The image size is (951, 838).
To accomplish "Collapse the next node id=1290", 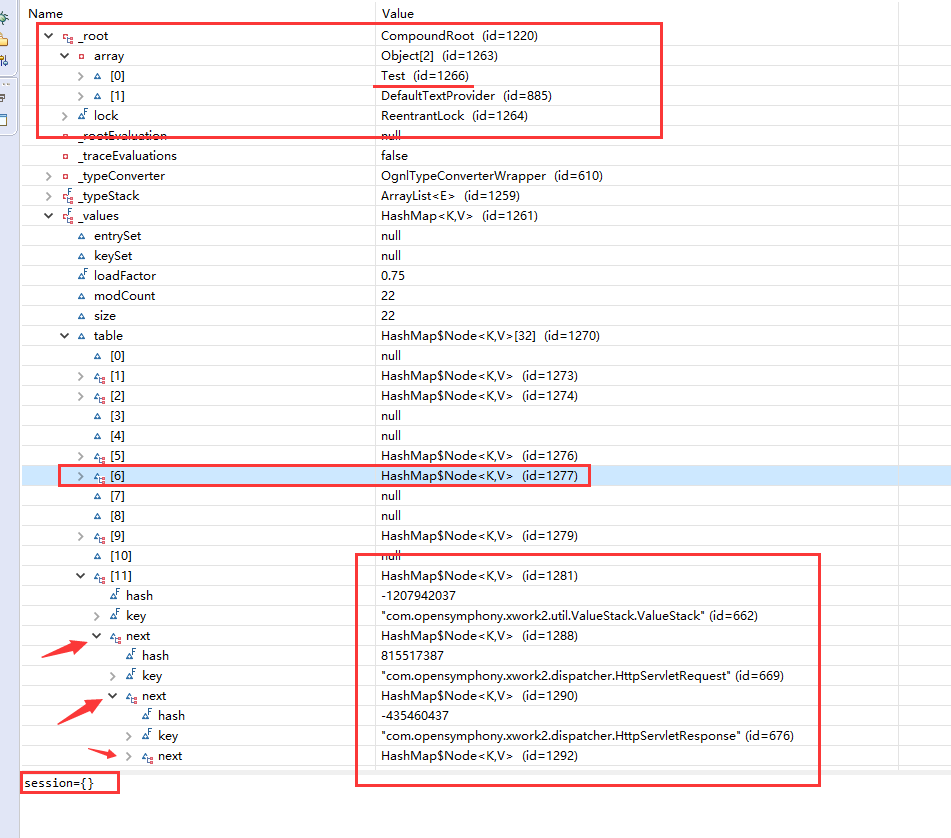I will pos(113,696).
